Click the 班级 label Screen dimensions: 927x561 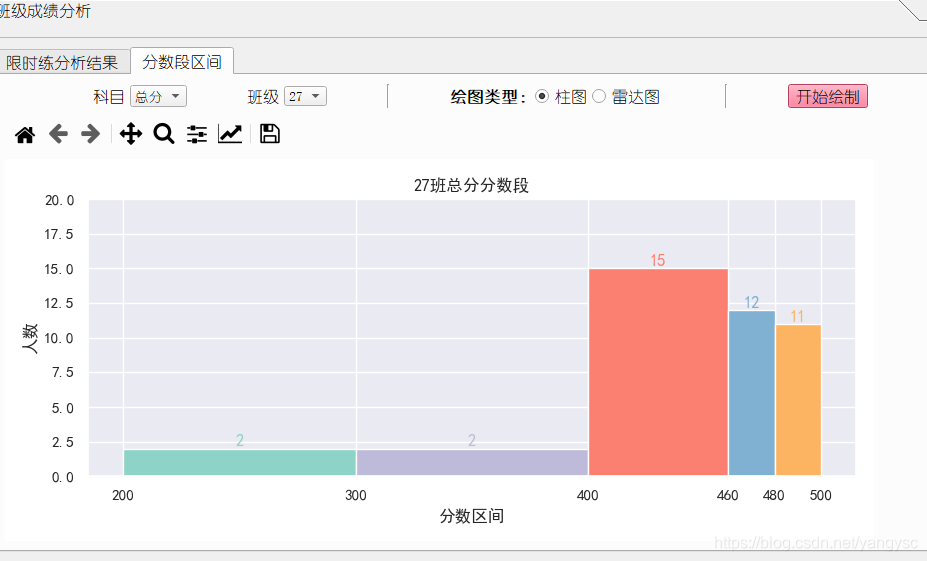tap(263, 97)
